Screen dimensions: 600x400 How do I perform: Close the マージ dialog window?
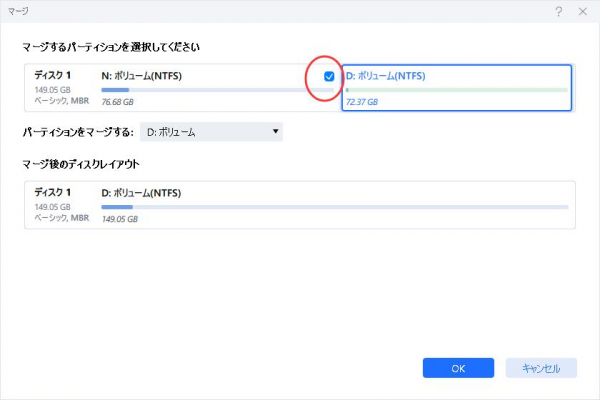pyautogui.click(x=582, y=10)
